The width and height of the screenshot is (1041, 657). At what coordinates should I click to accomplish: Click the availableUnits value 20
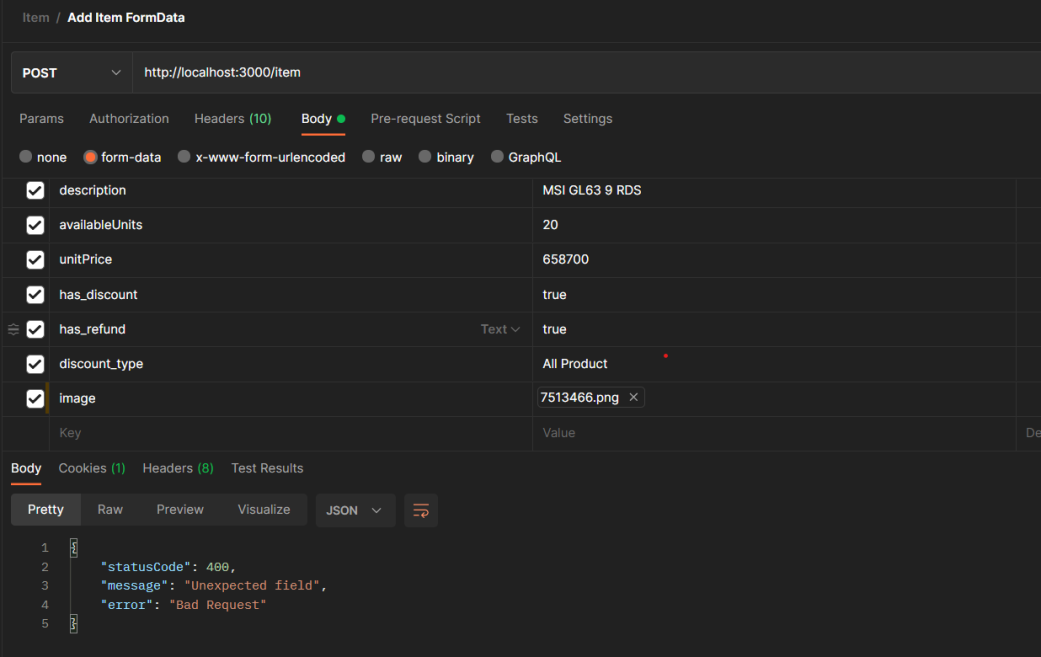point(550,225)
